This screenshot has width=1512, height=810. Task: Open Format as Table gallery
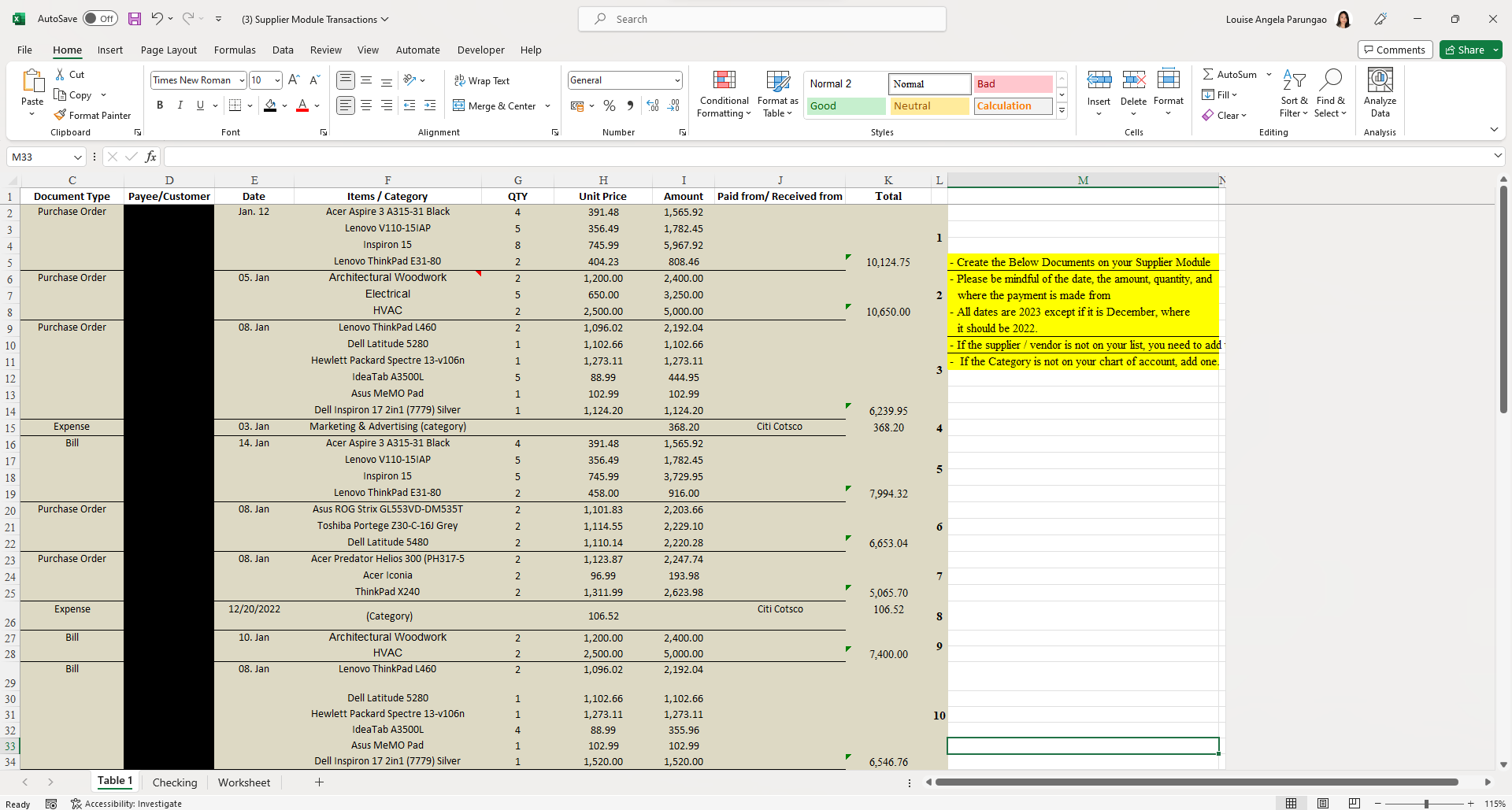(778, 94)
